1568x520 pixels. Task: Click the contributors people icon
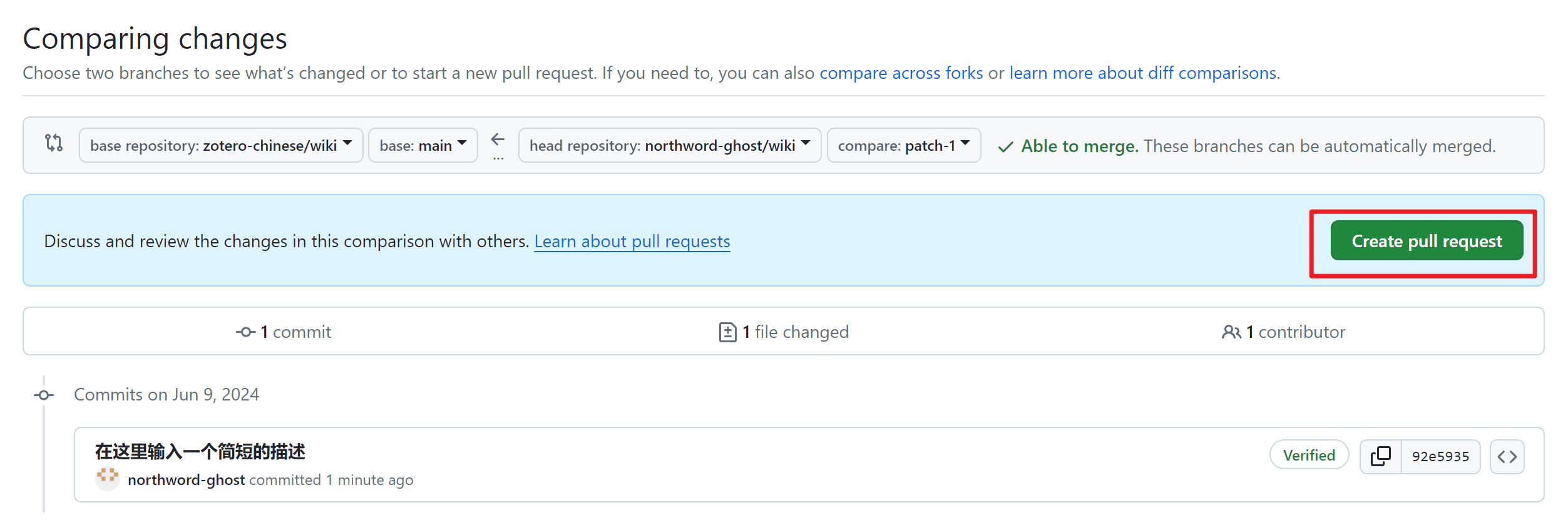pos(1231,332)
